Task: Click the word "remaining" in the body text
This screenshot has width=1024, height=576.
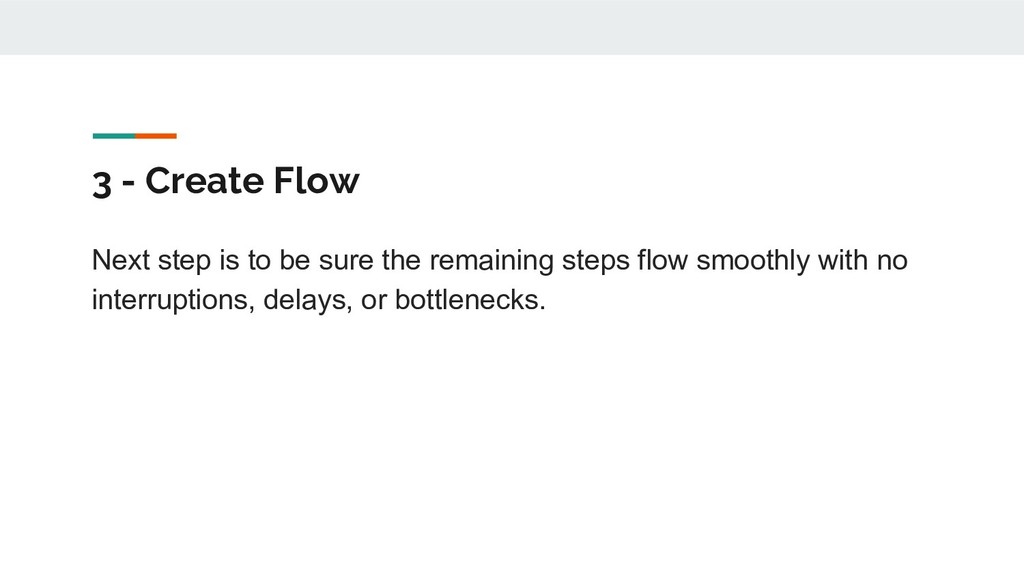Action: [491, 261]
